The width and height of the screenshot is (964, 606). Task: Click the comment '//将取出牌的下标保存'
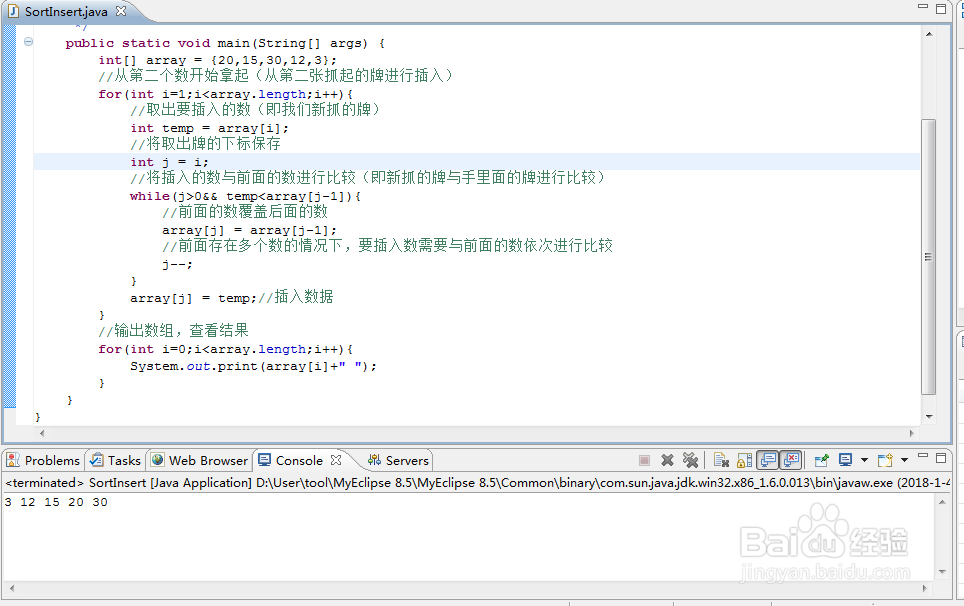point(205,144)
